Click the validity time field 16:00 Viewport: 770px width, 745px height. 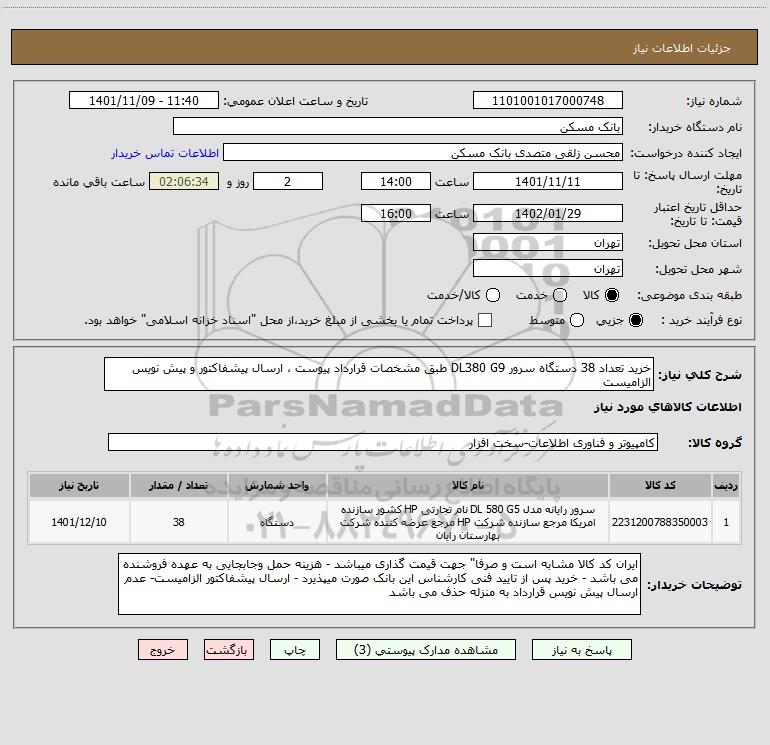coord(396,213)
